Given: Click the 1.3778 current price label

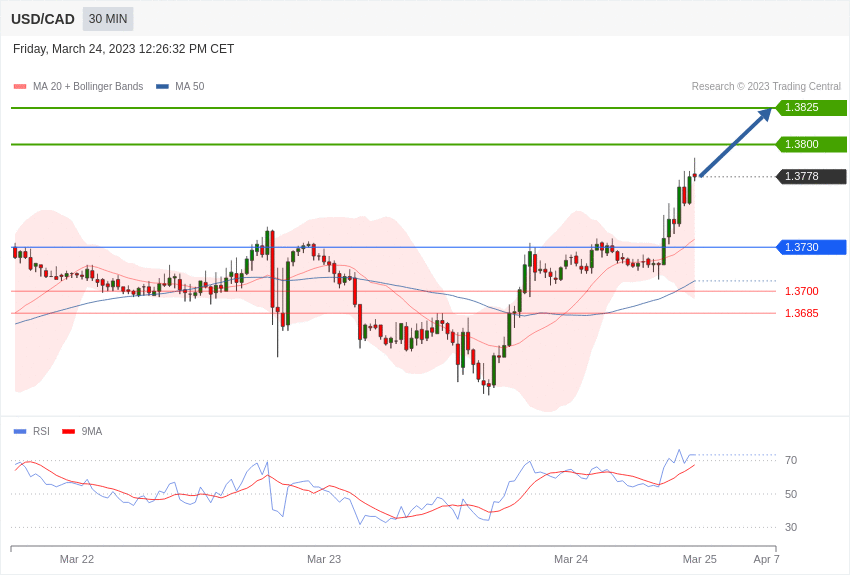Looking at the screenshot, I should pos(811,176).
